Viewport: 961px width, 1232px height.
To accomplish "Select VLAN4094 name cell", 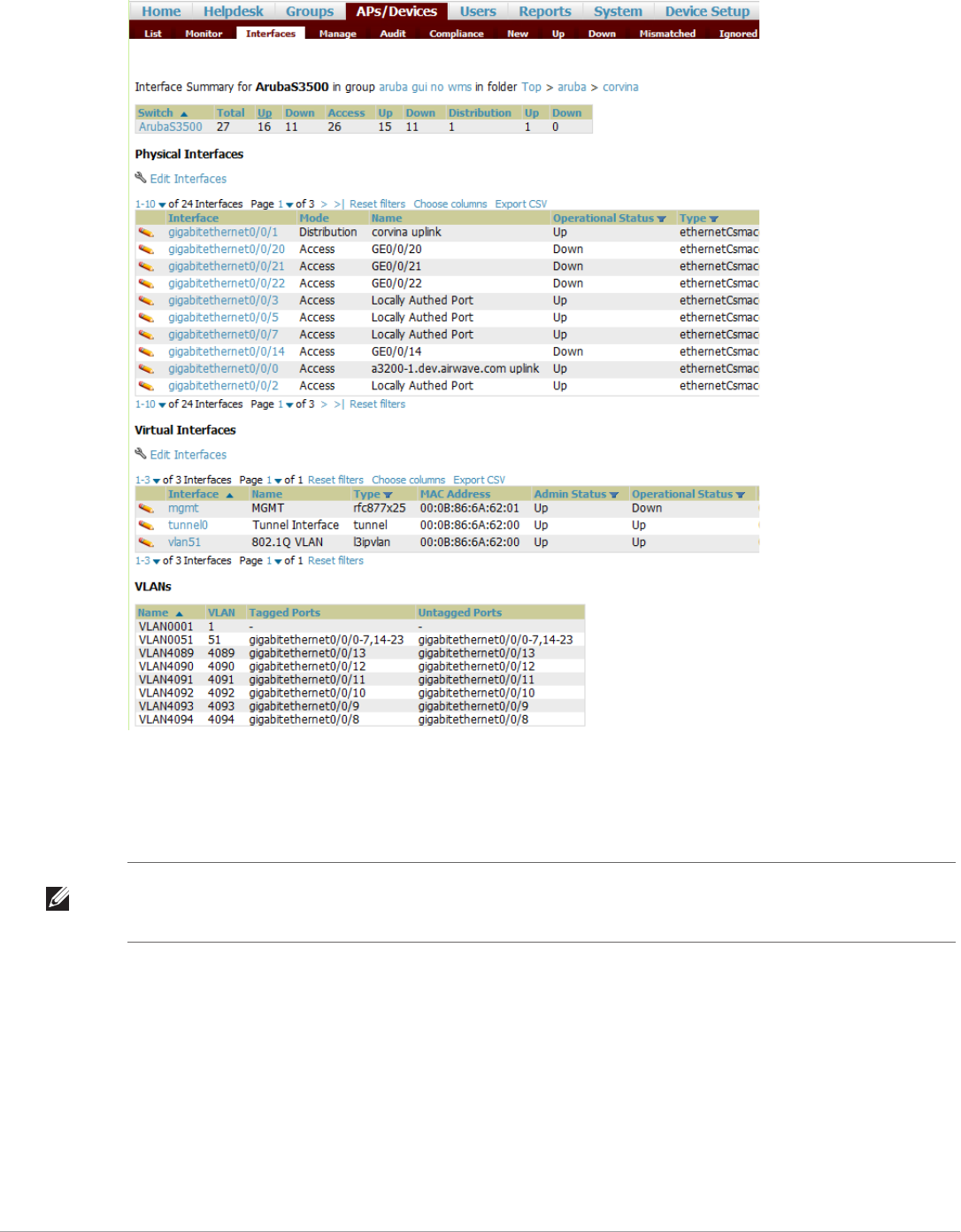I will point(165,720).
